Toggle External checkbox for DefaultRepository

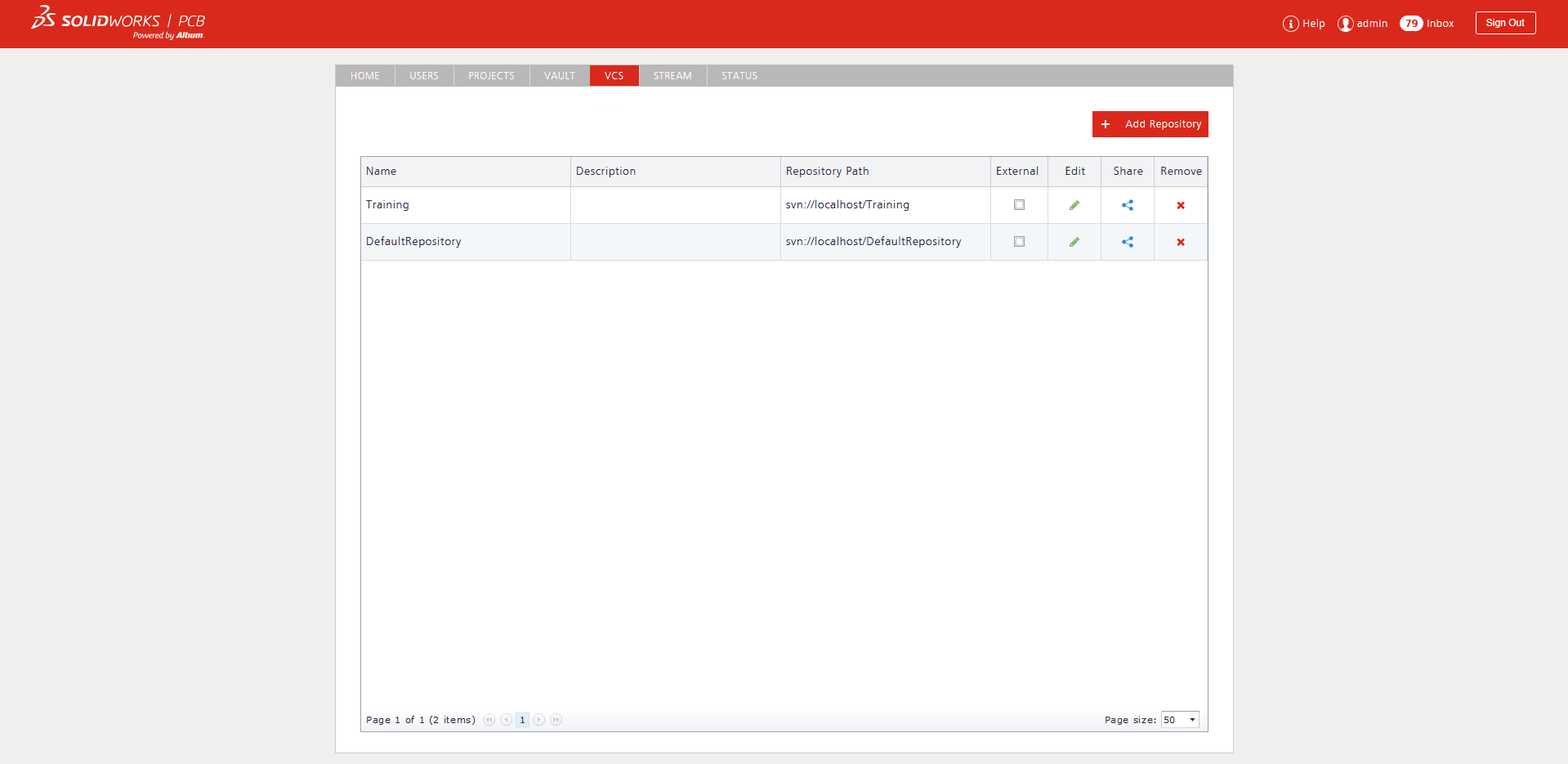(x=1019, y=242)
